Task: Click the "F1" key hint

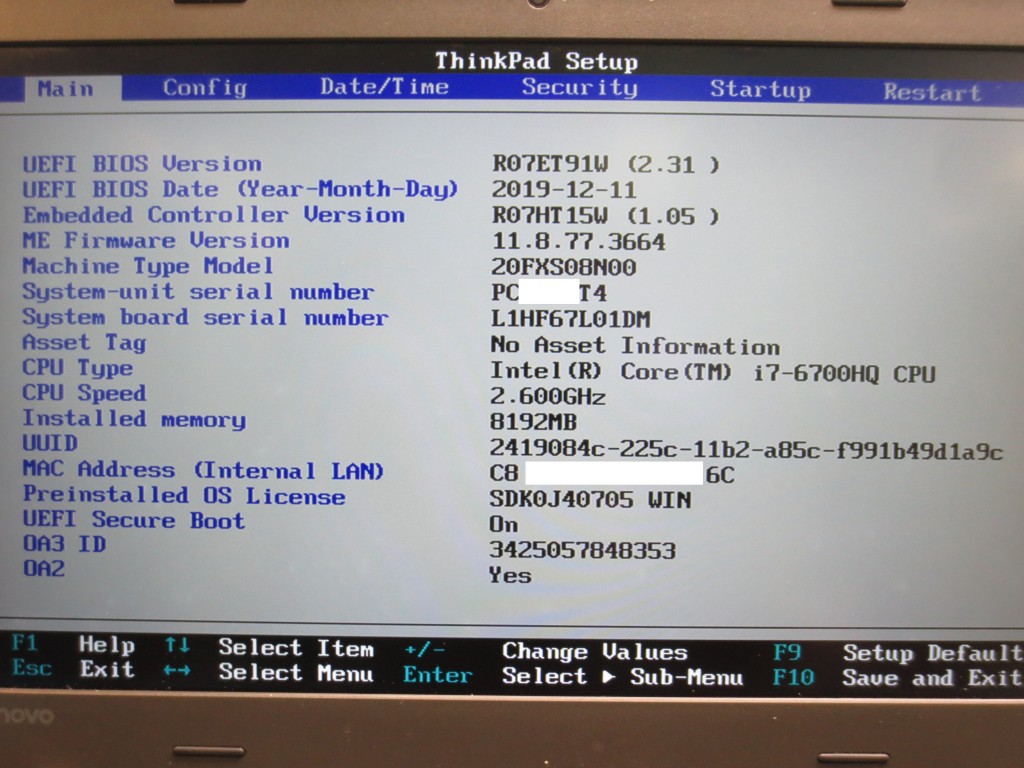Action: [25, 644]
